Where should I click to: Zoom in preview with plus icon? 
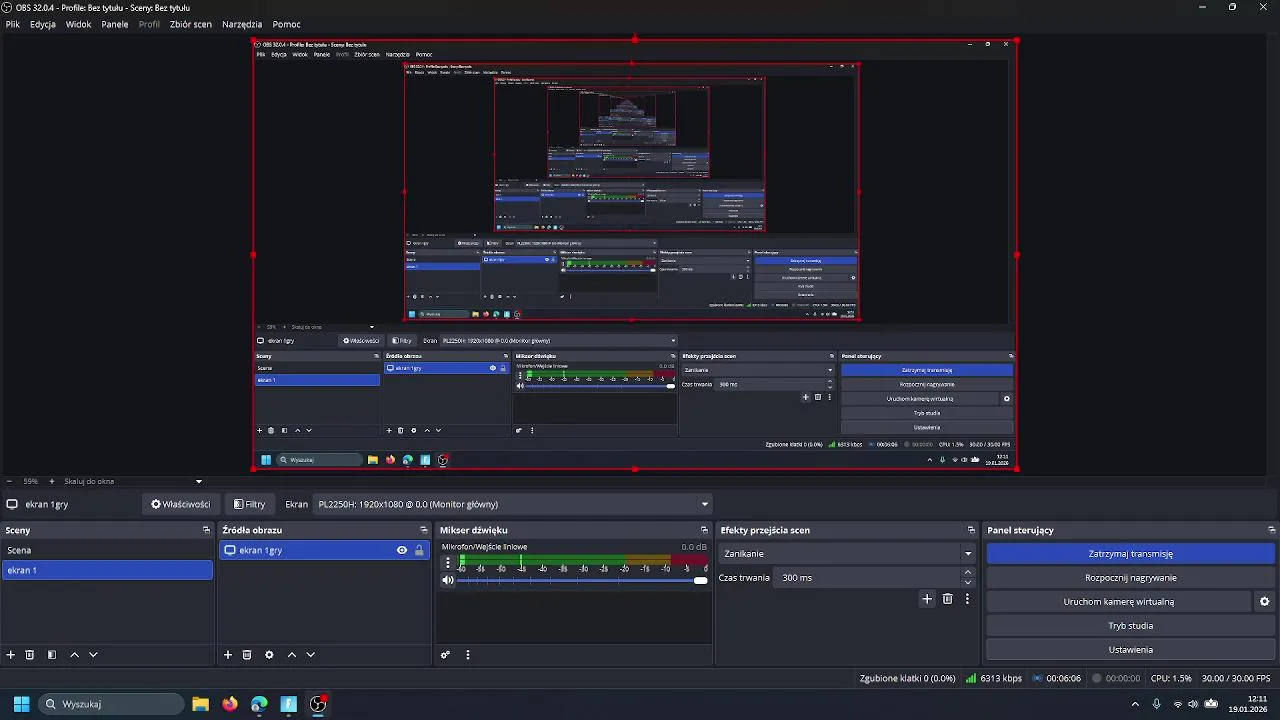(x=53, y=481)
